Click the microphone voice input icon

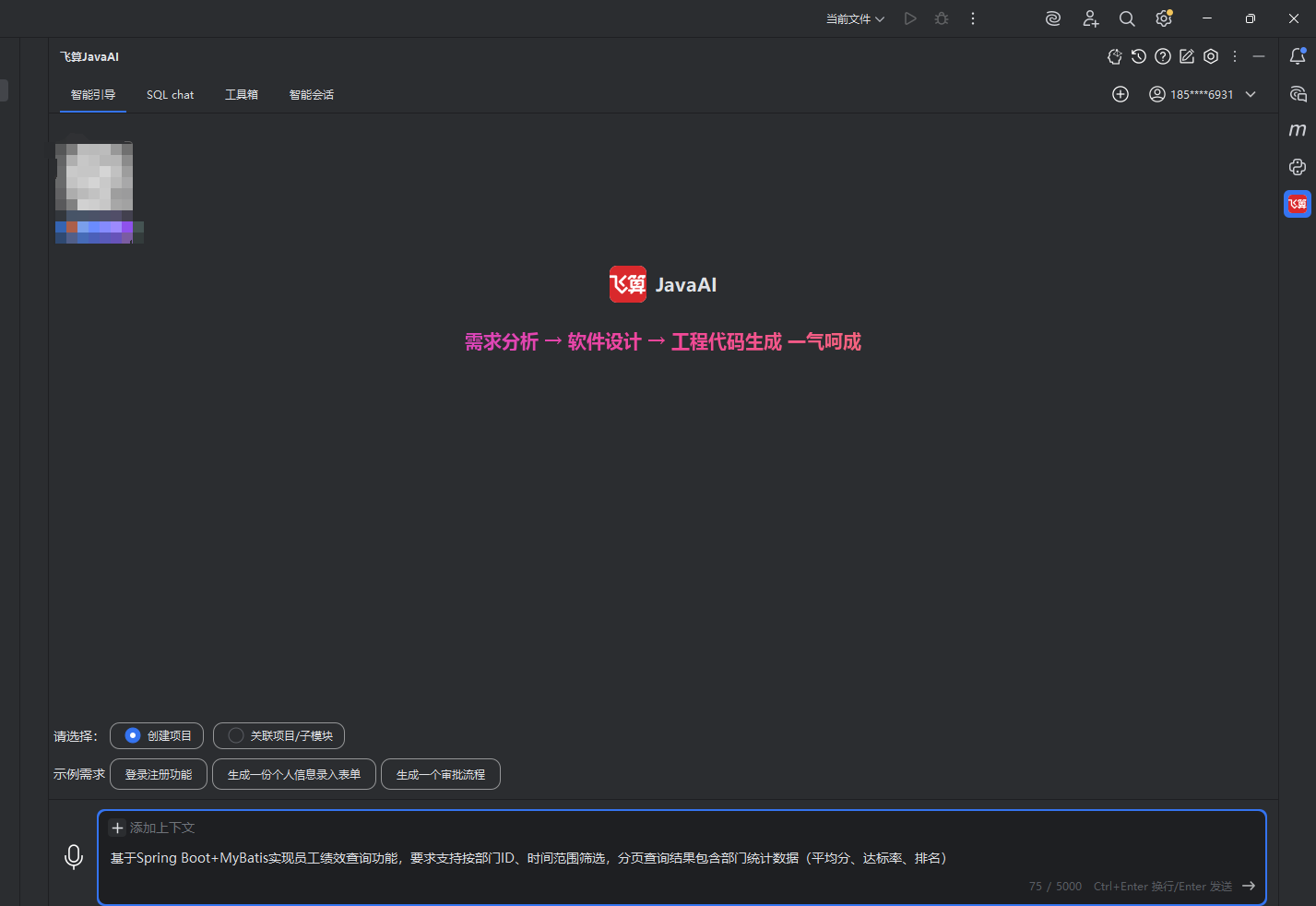click(74, 857)
